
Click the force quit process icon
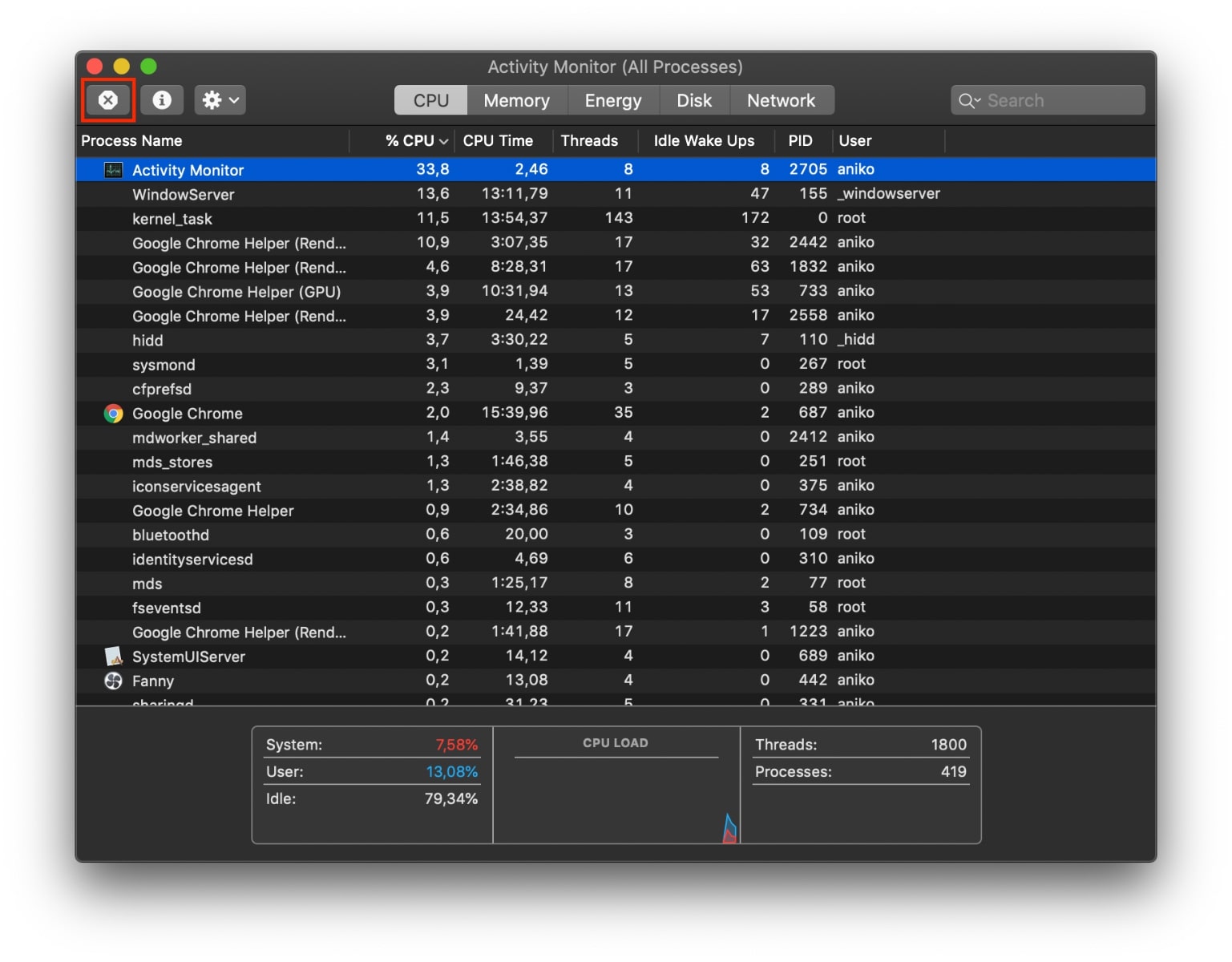[x=107, y=99]
